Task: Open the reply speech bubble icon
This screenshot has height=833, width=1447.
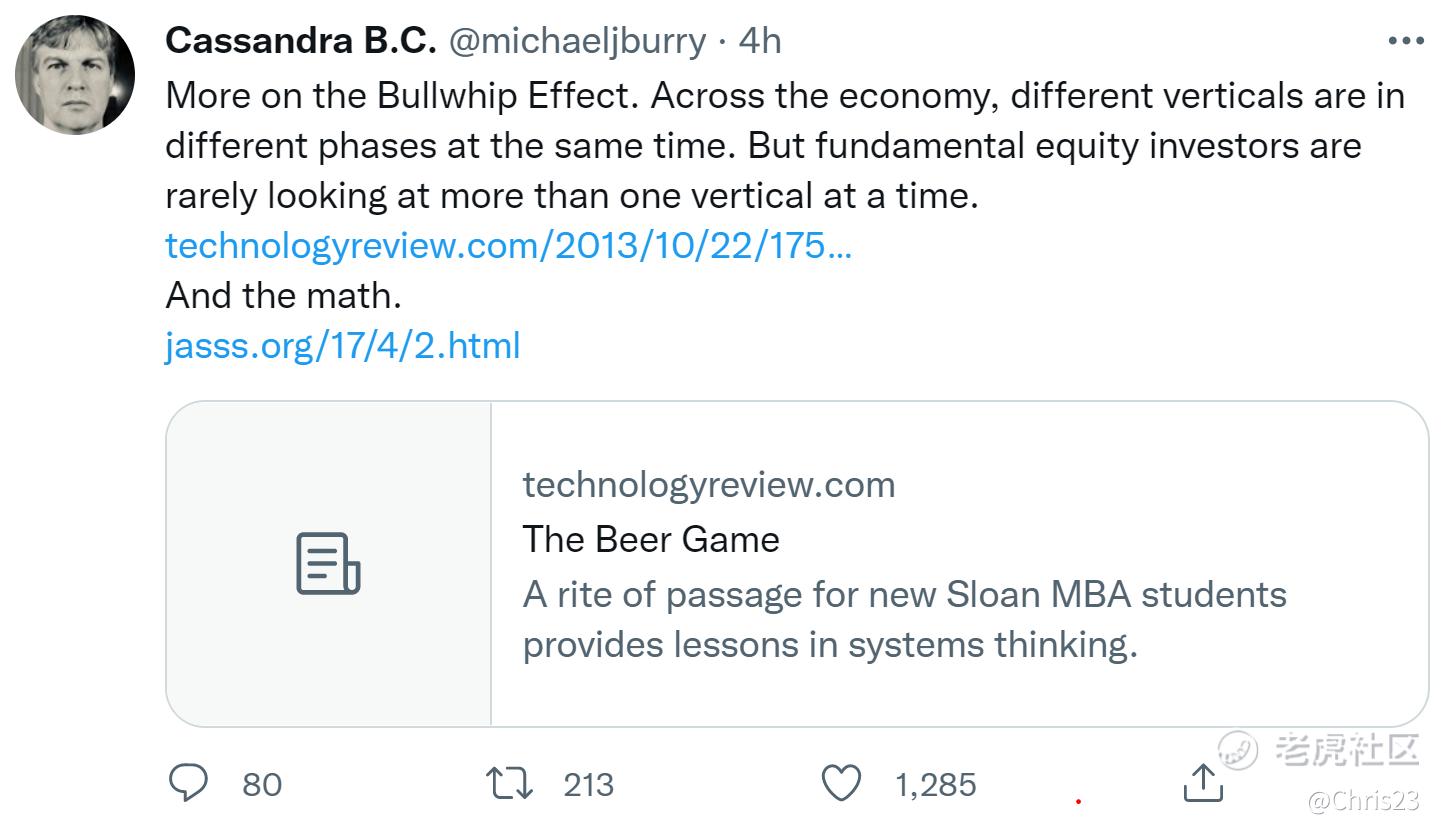Action: point(188,783)
